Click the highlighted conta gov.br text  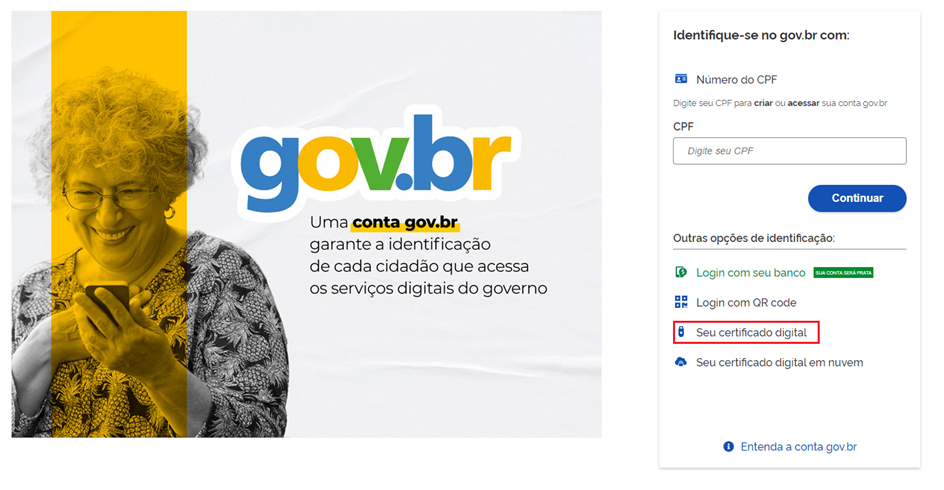click(405, 222)
